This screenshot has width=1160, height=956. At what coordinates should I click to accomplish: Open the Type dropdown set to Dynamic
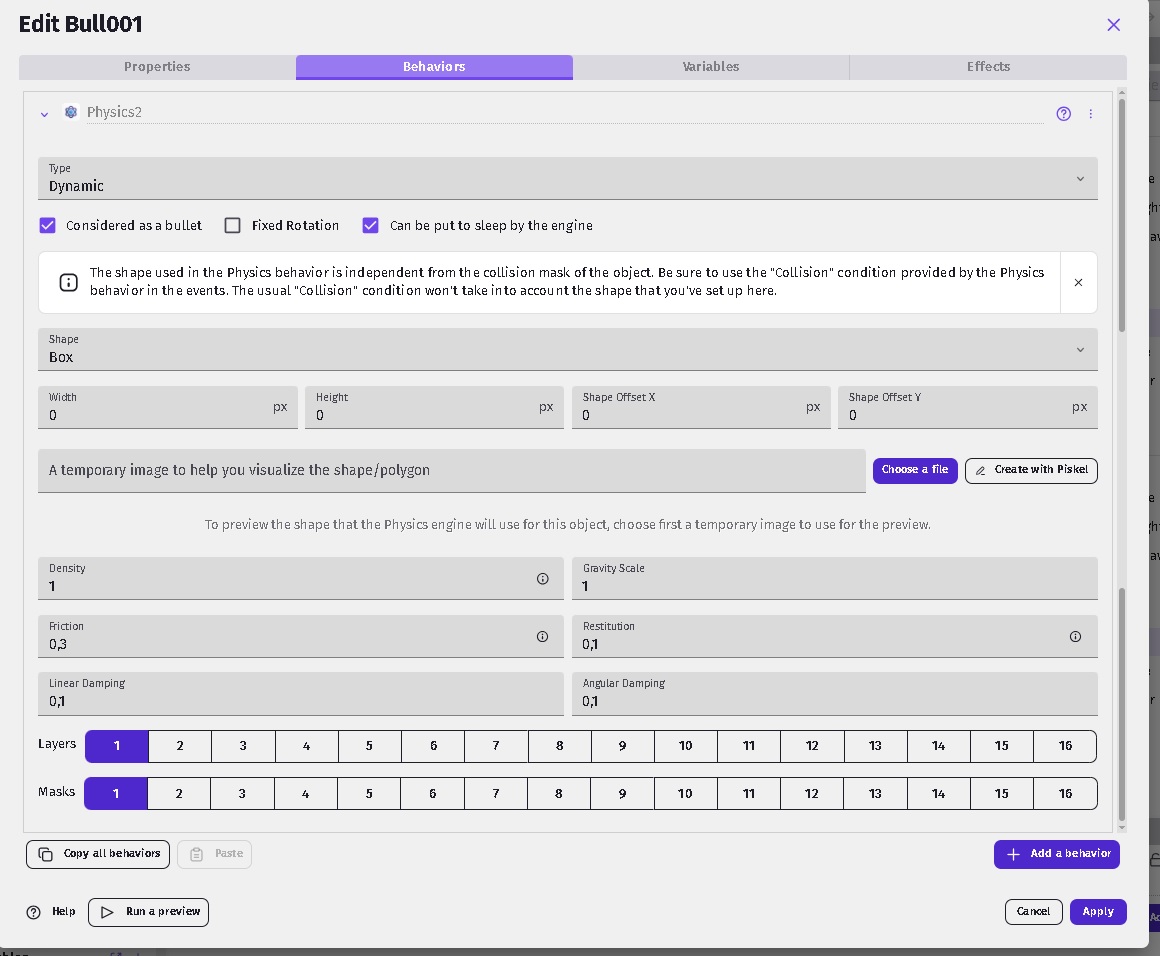point(567,178)
